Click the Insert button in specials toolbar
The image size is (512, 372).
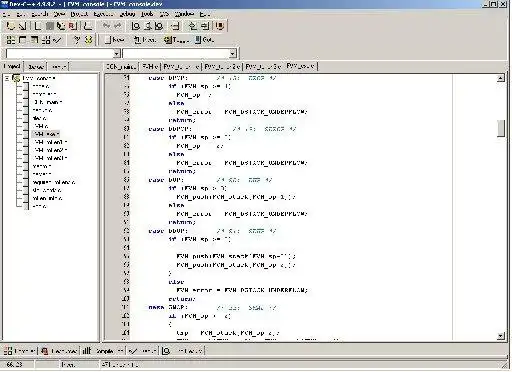click(x=144, y=40)
